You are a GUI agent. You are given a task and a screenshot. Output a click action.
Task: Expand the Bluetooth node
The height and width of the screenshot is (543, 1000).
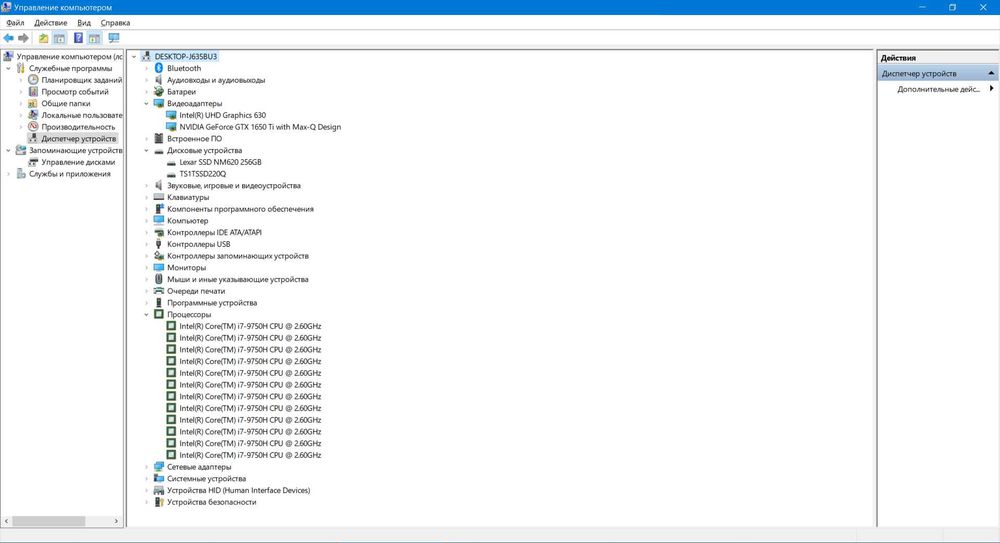coord(146,68)
